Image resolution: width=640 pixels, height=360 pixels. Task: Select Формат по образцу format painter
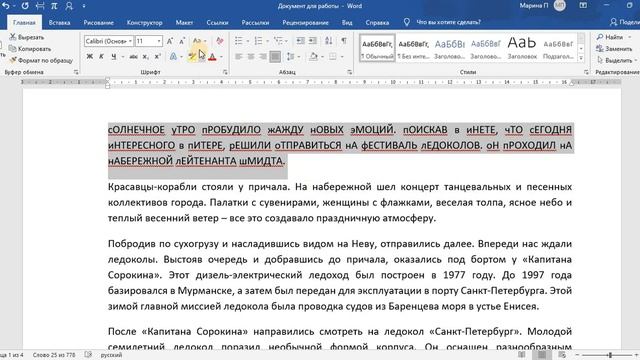(x=41, y=60)
